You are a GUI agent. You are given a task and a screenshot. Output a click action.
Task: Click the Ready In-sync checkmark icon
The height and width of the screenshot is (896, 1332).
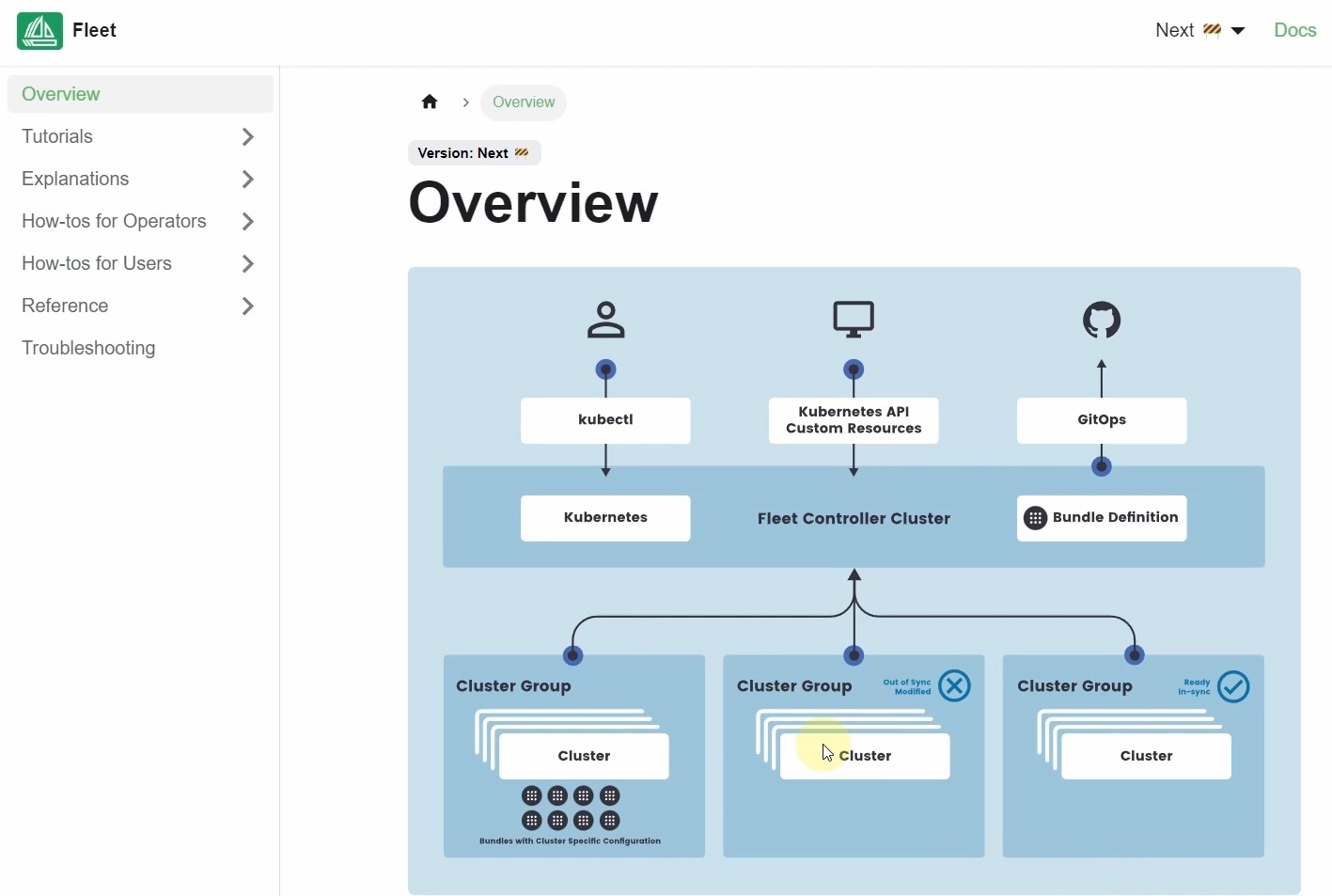pyautogui.click(x=1233, y=687)
